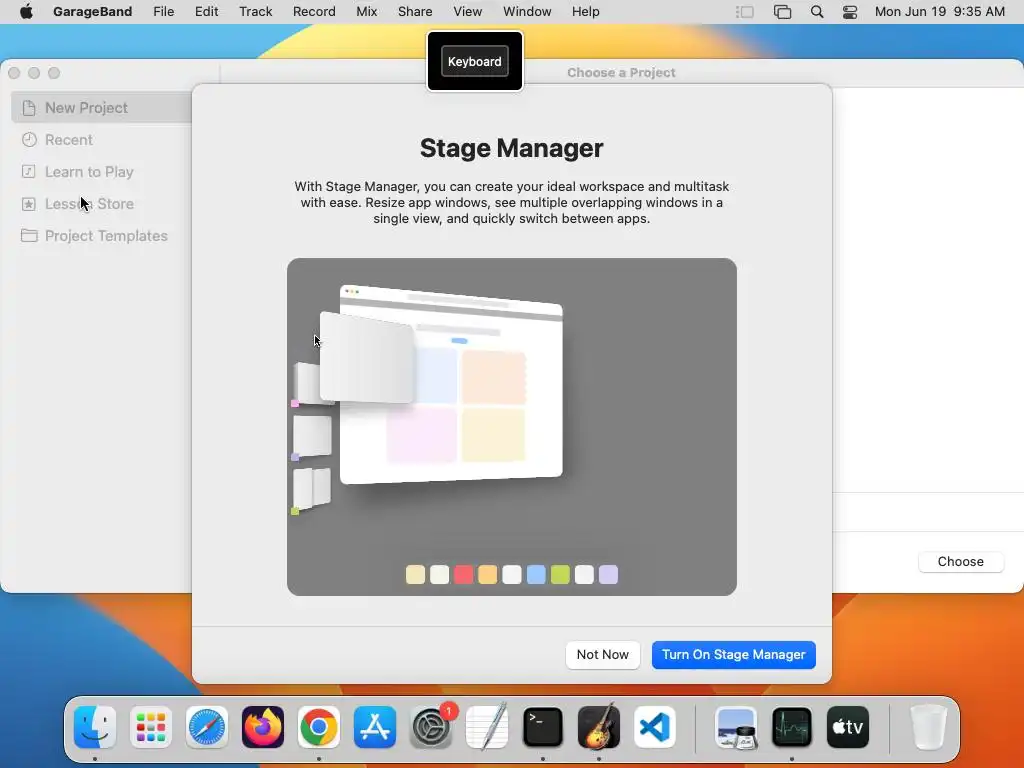Open Launchpad from the Dock

pyautogui.click(x=151, y=727)
